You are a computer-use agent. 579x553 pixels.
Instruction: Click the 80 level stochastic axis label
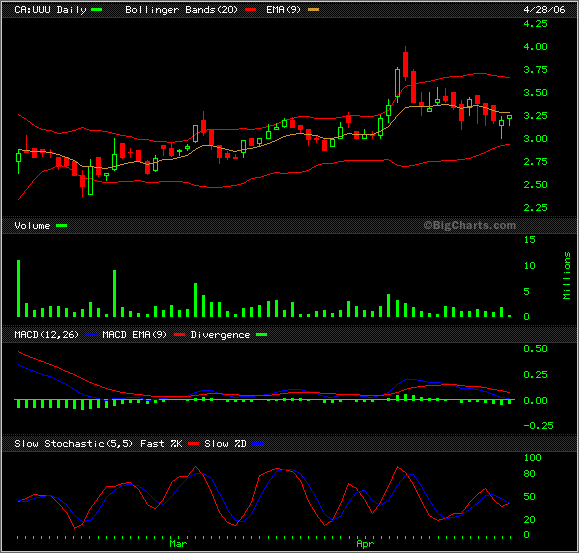coord(529,474)
